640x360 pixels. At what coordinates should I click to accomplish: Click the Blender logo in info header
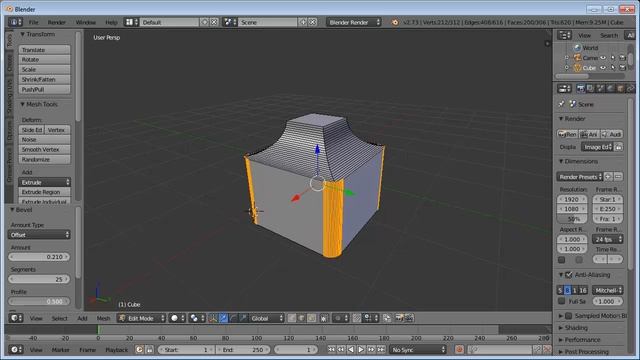point(395,22)
